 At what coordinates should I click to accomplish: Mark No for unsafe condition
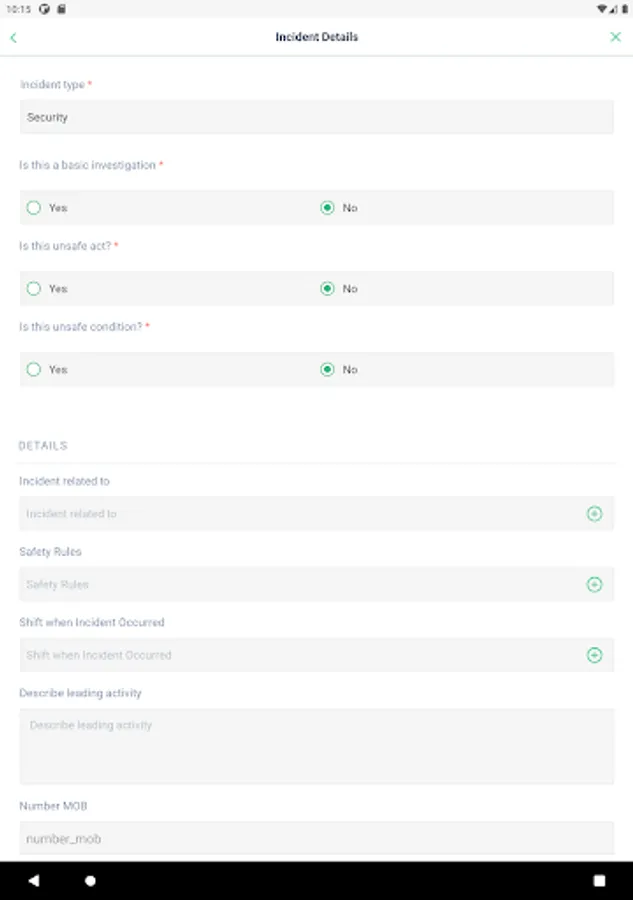[327, 370]
